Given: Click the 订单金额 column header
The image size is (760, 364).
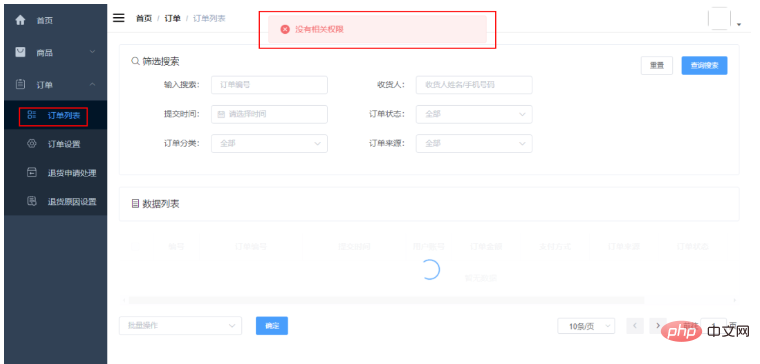Looking at the screenshot, I should pyautogui.click(x=486, y=247).
